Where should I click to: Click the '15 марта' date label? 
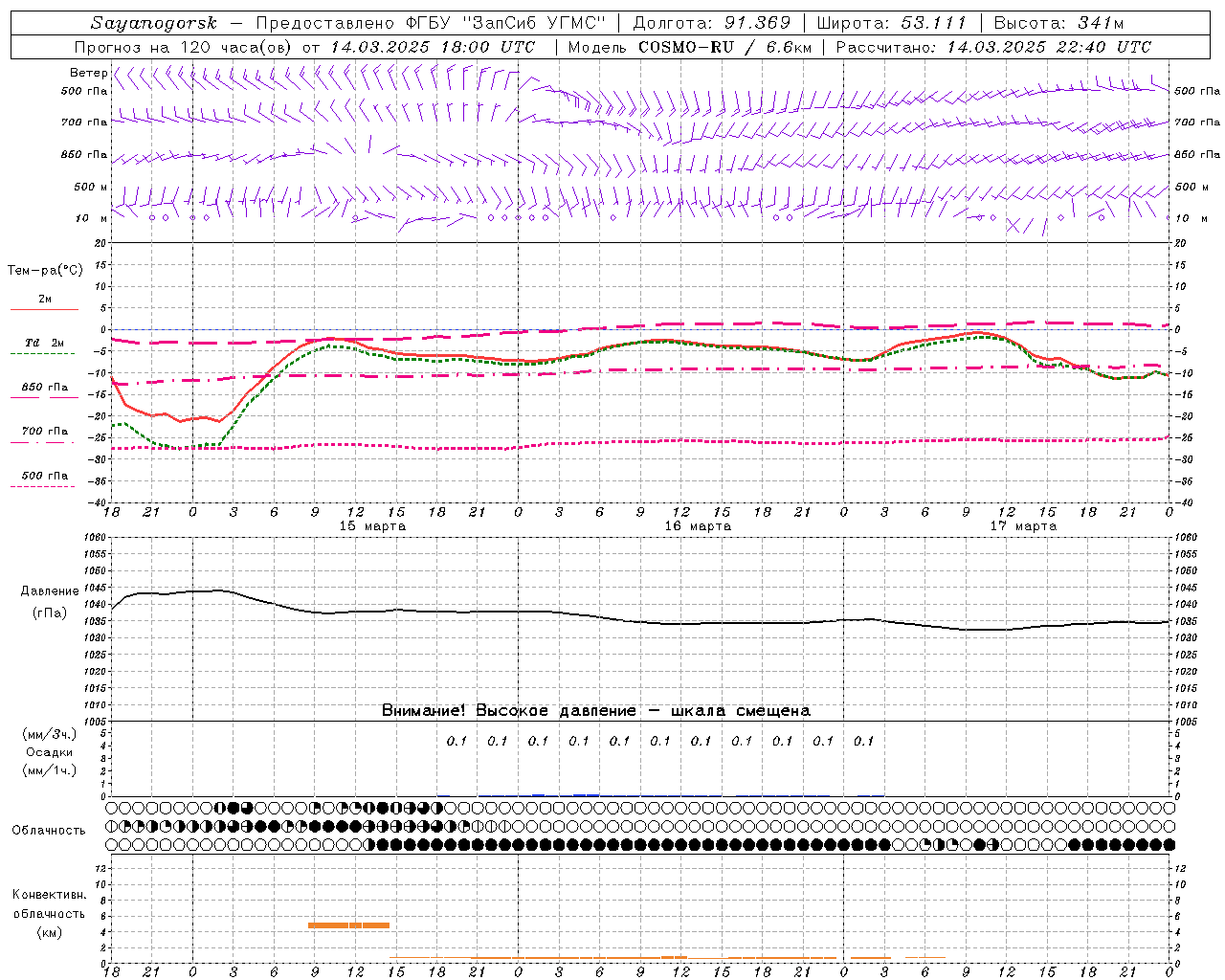(372, 526)
